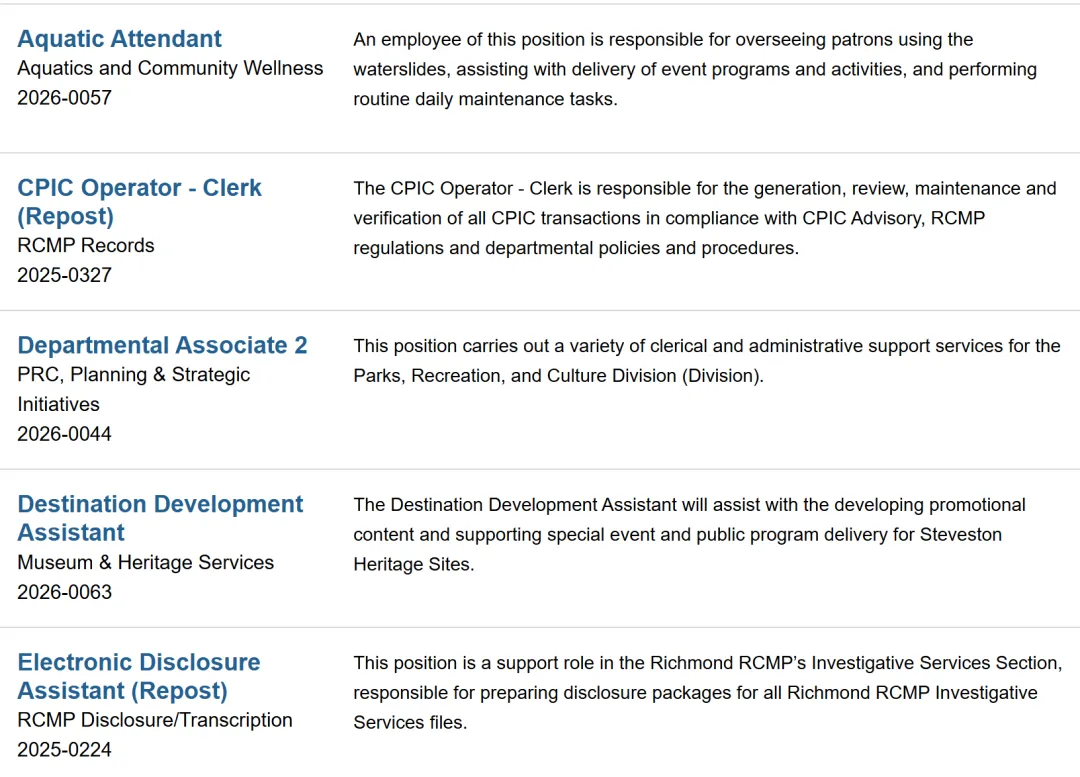Click job ID 2026-0044
1080x777 pixels.
coord(64,433)
